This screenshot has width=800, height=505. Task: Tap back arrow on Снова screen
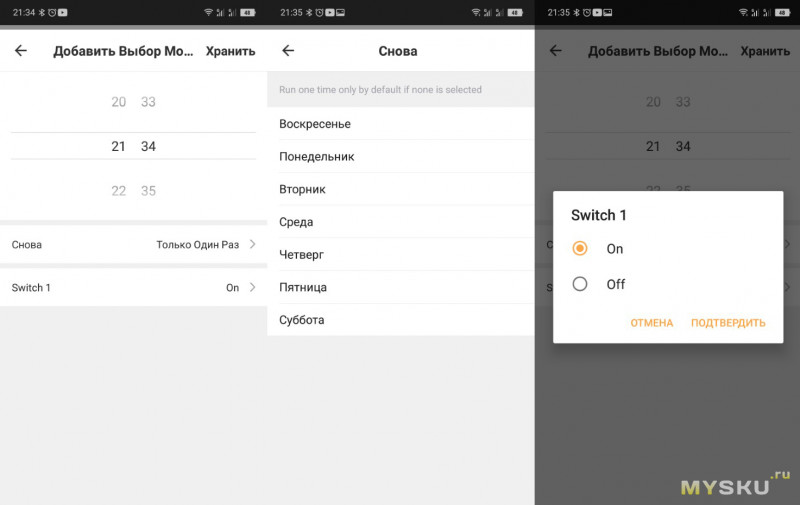coord(288,50)
